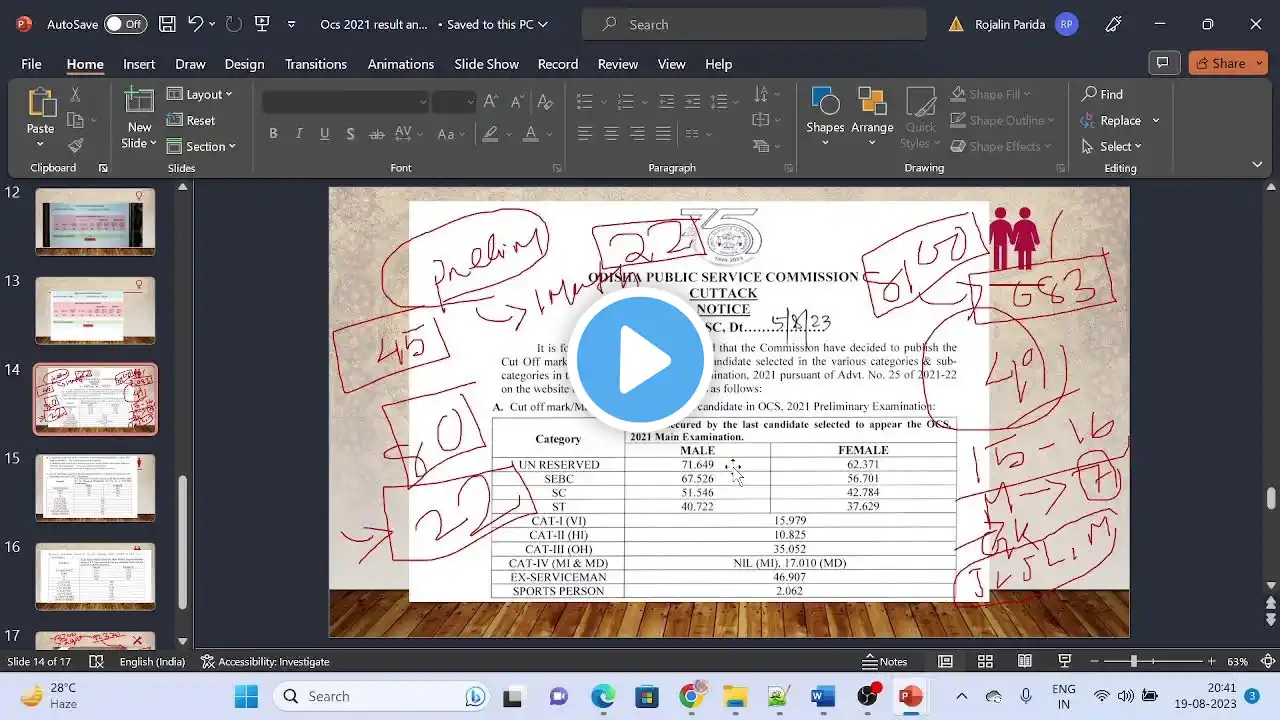Apply Underline formatting
Screen dimensions: 1280x720
click(324, 134)
